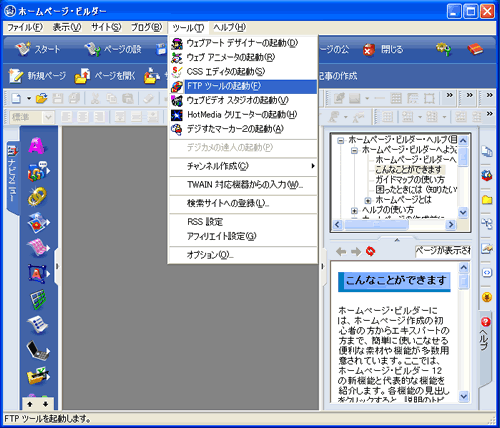Screen dimensions: 500x428
Task: Click the navigation menu scroll down arrow
Action: pyautogui.click(x=46, y=404)
